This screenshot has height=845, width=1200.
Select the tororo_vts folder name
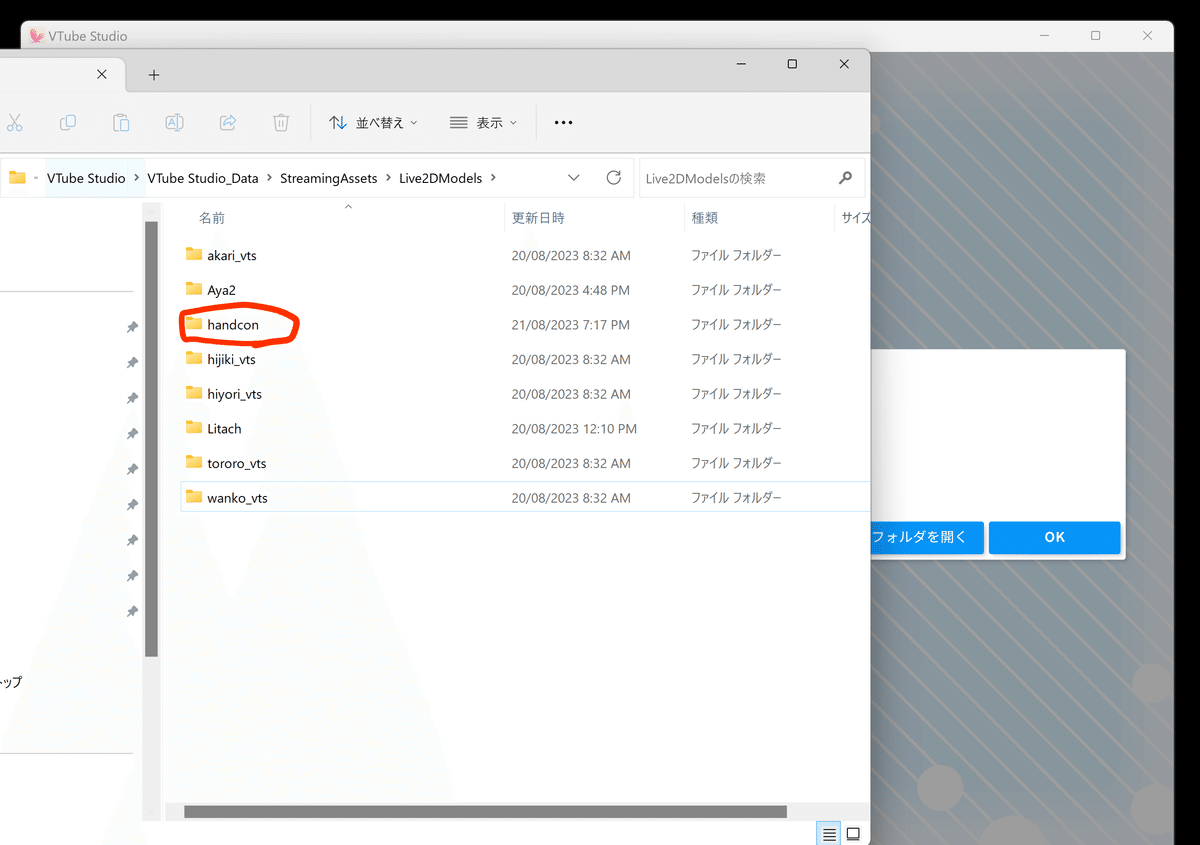236,463
